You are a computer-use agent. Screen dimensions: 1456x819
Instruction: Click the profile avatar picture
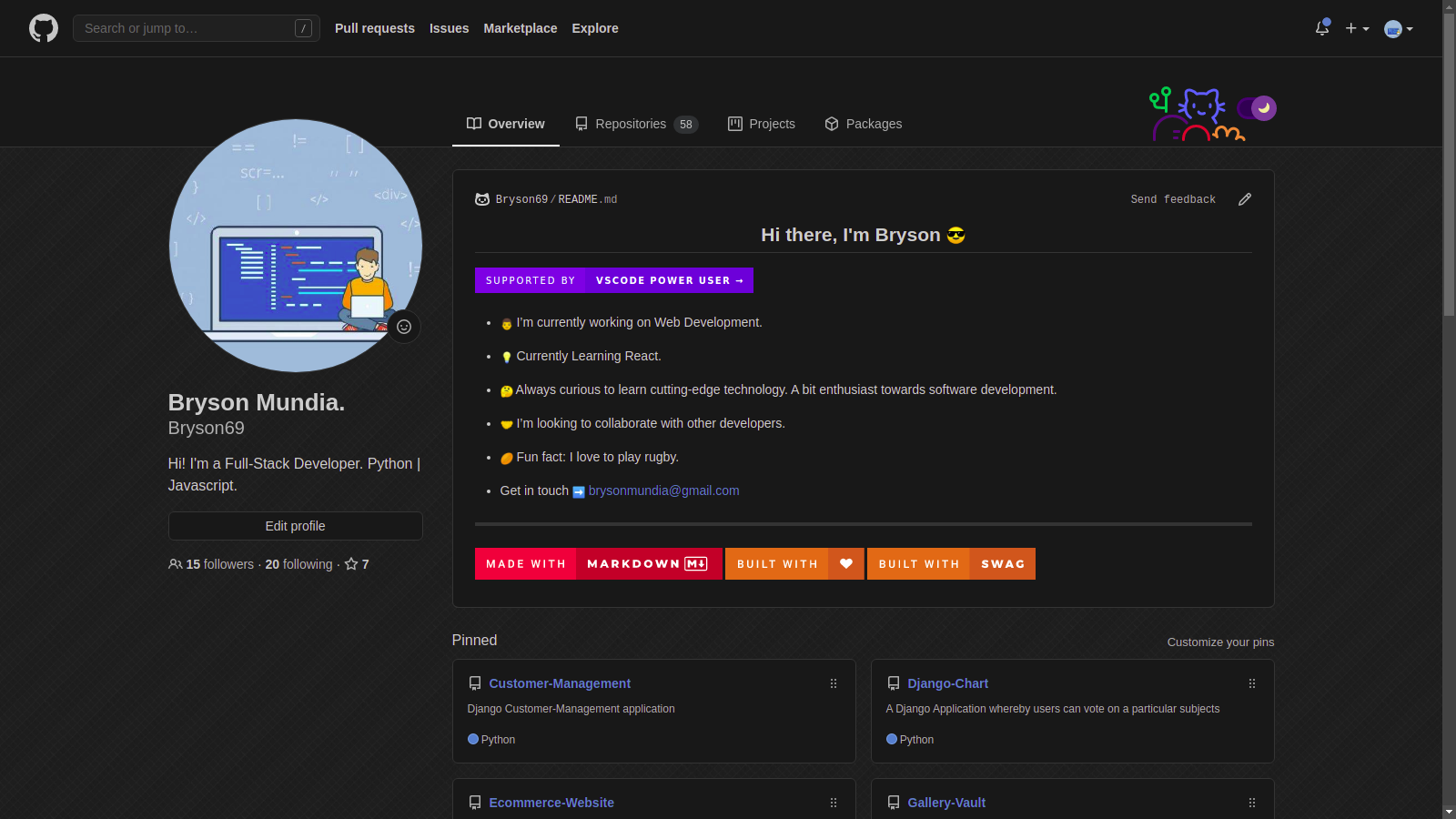[296, 246]
